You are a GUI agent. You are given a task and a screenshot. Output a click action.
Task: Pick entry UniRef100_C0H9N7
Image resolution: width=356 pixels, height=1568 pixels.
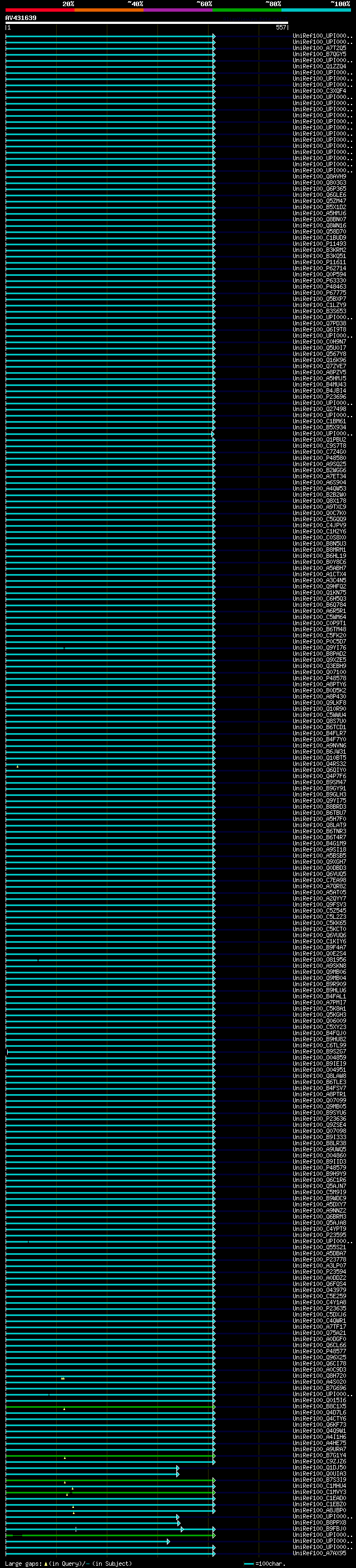coord(319,342)
